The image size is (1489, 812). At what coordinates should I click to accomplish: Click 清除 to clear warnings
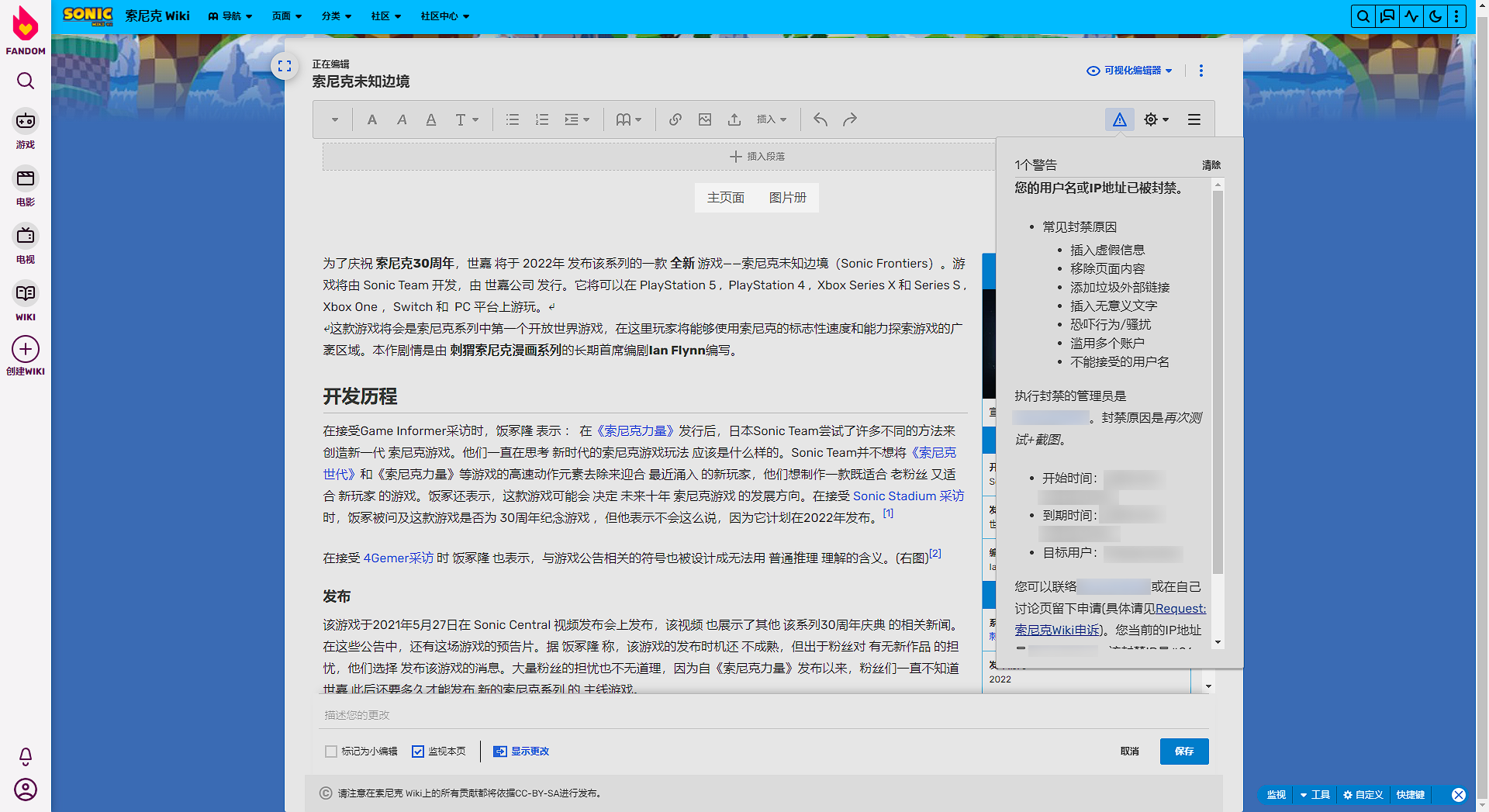[1211, 165]
